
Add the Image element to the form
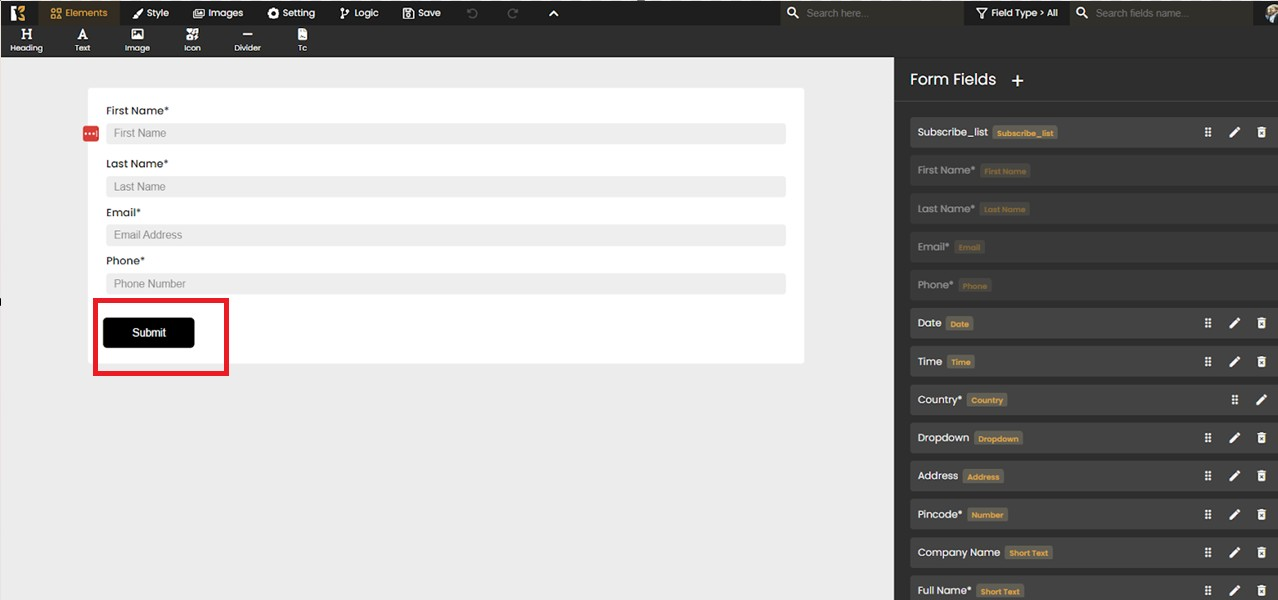(137, 40)
